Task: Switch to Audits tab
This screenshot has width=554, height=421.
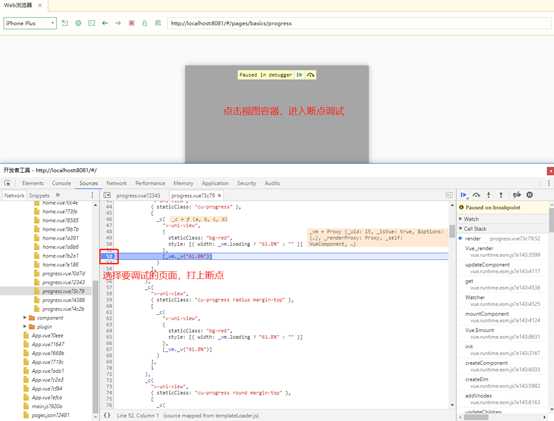Action: pyautogui.click(x=272, y=183)
